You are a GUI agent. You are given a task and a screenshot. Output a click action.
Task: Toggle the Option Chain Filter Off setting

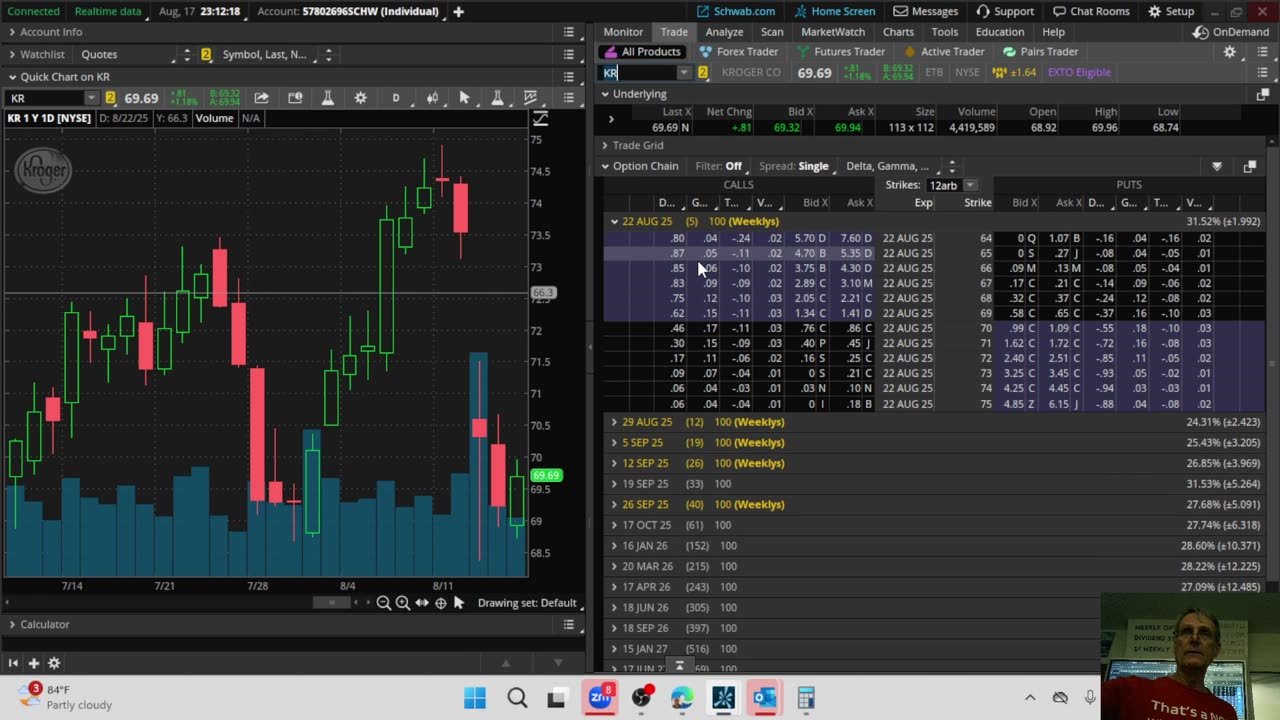click(719, 166)
